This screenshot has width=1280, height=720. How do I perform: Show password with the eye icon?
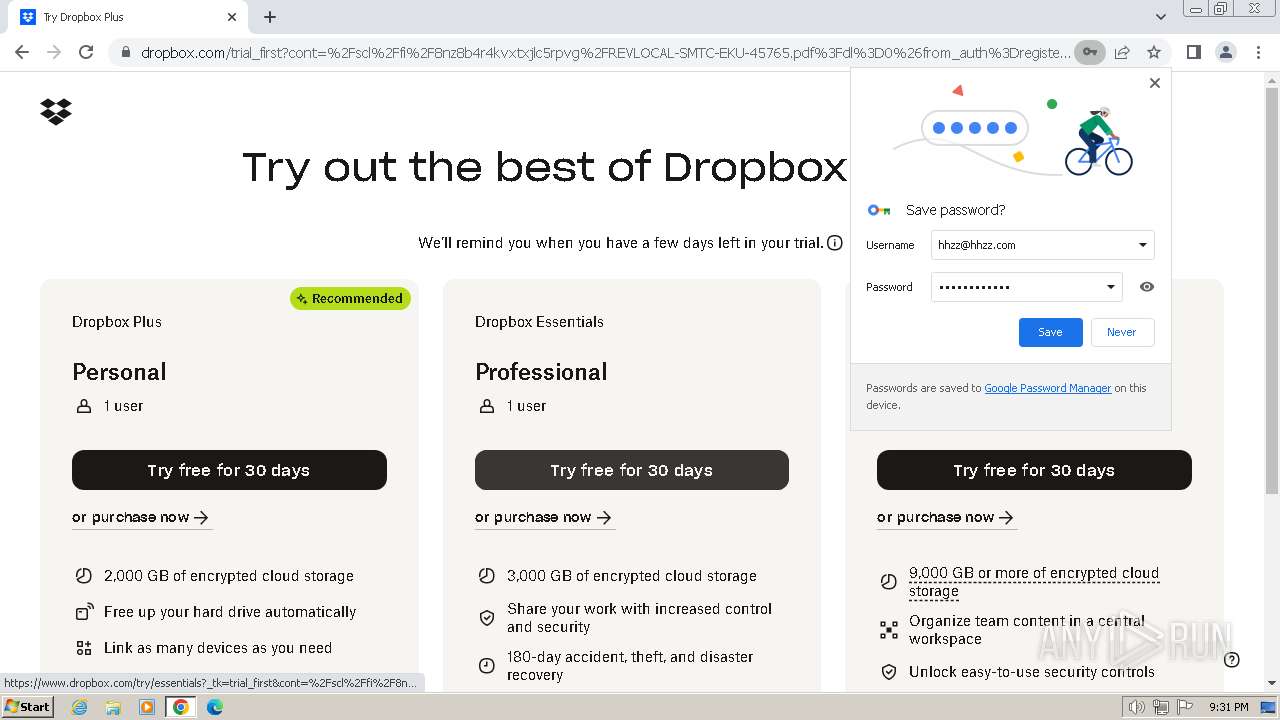point(1147,287)
